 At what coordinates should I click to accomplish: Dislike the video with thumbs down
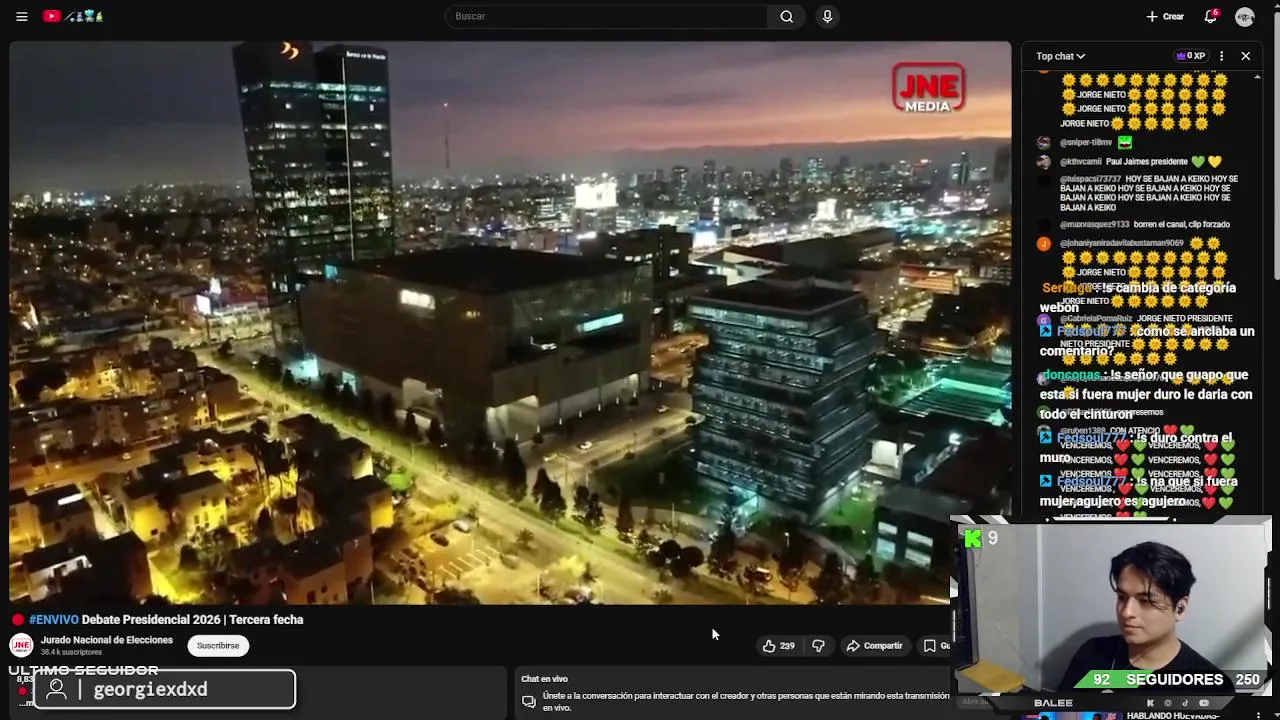click(818, 646)
